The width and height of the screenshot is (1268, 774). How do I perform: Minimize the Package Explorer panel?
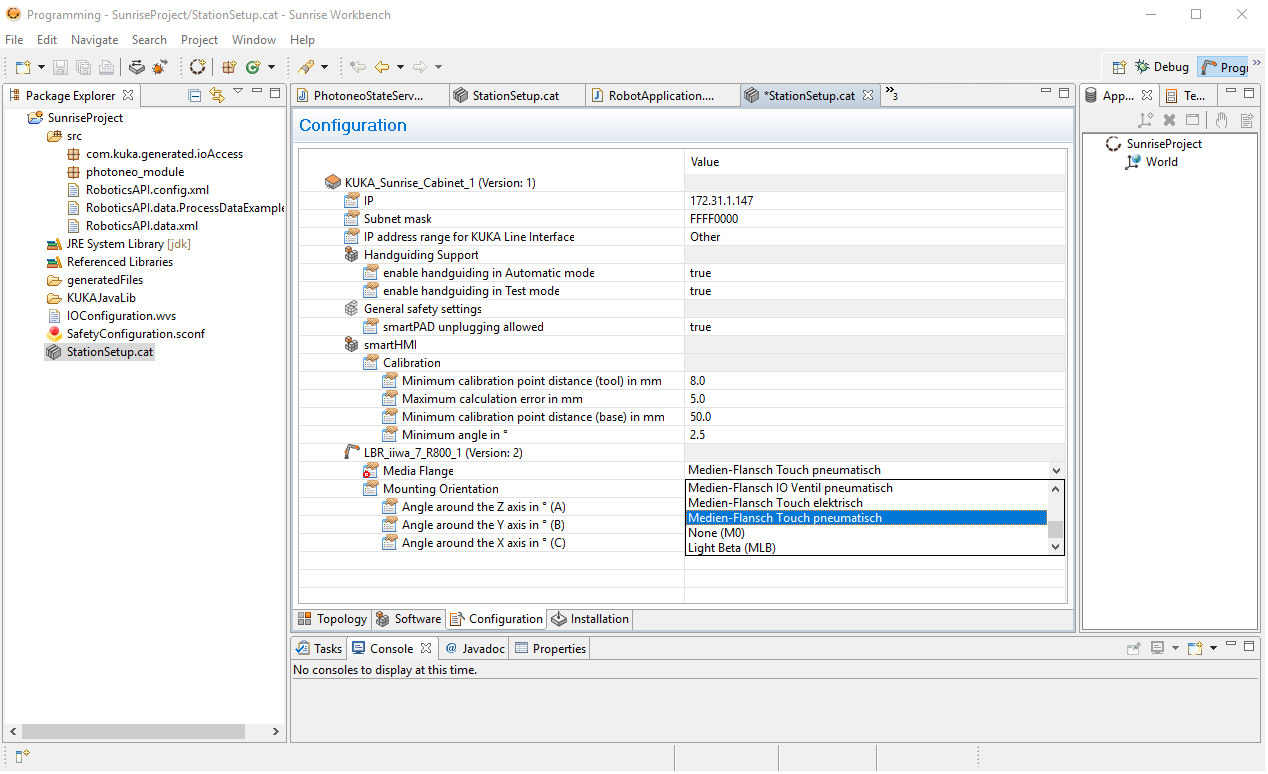tap(256, 93)
